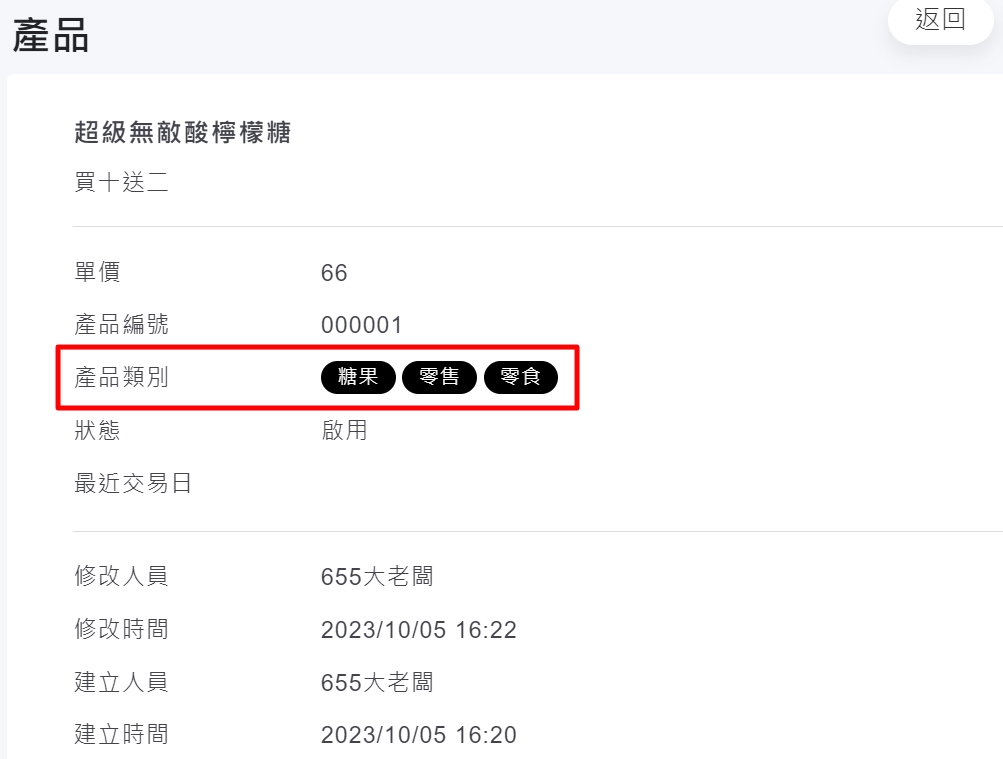Click the 零售 category tag
Viewport: 1003px width, 759px height.
click(x=439, y=377)
